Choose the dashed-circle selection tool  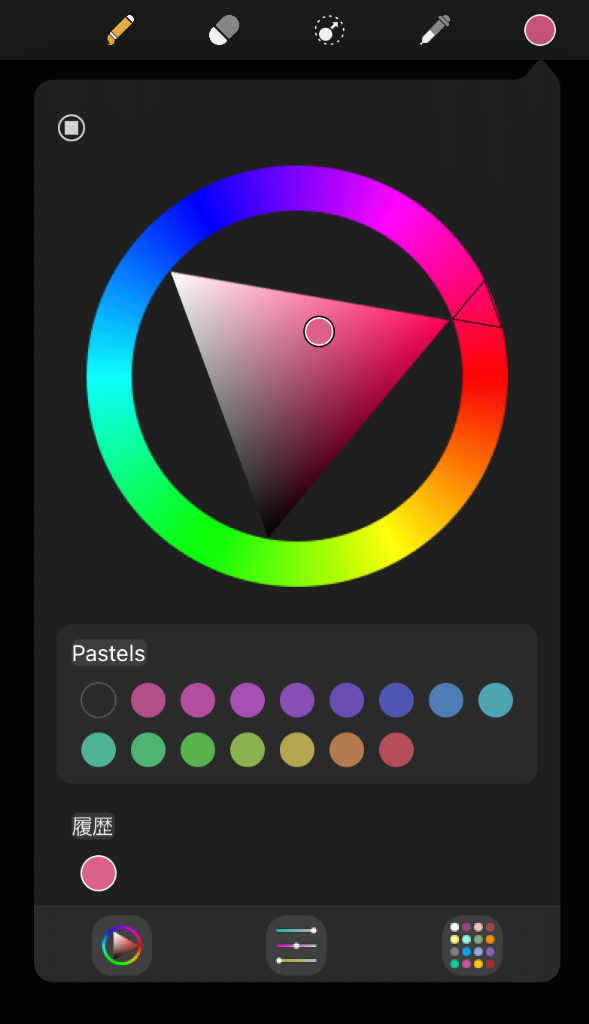click(x=329, y=30)
